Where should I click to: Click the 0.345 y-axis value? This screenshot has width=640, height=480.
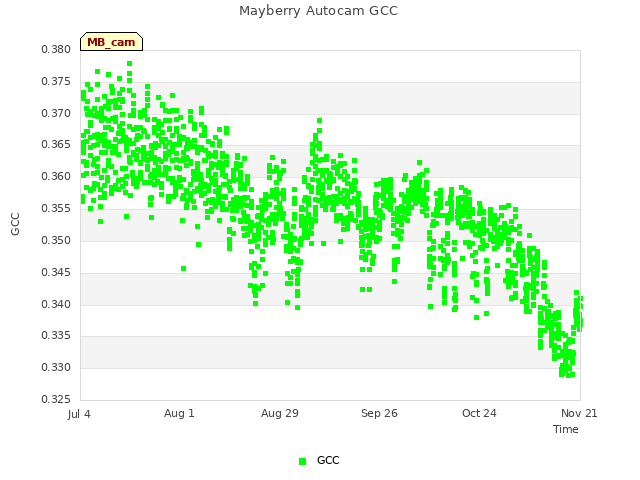point(56,272)
